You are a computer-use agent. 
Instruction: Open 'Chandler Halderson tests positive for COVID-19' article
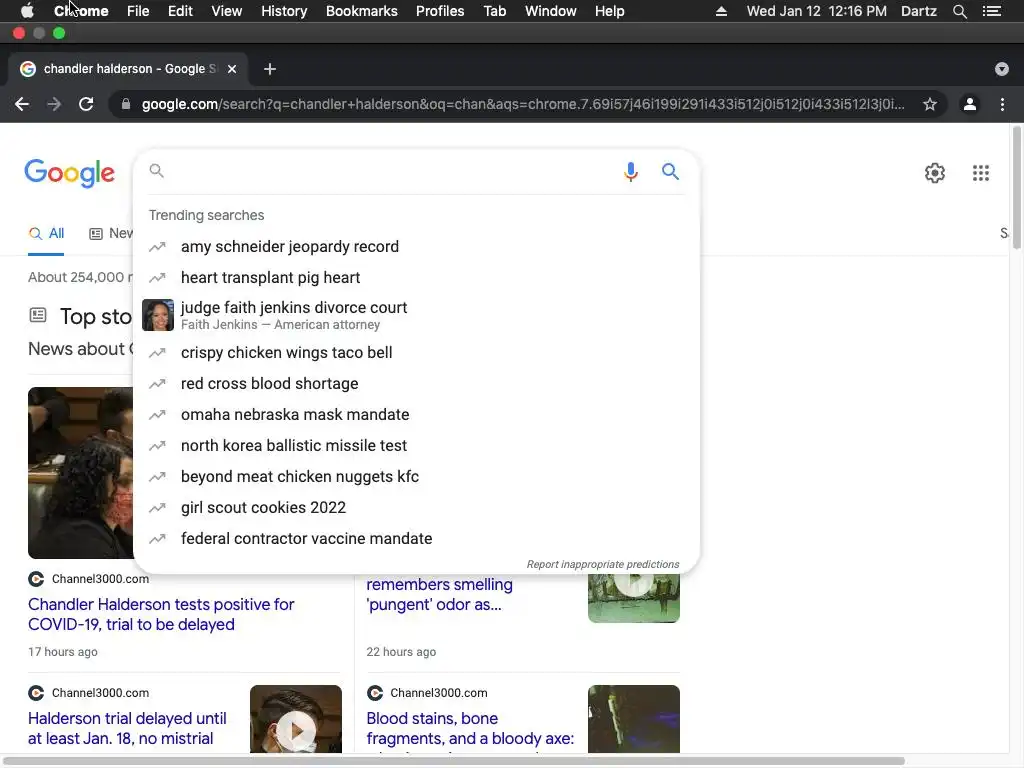(161, 615)
